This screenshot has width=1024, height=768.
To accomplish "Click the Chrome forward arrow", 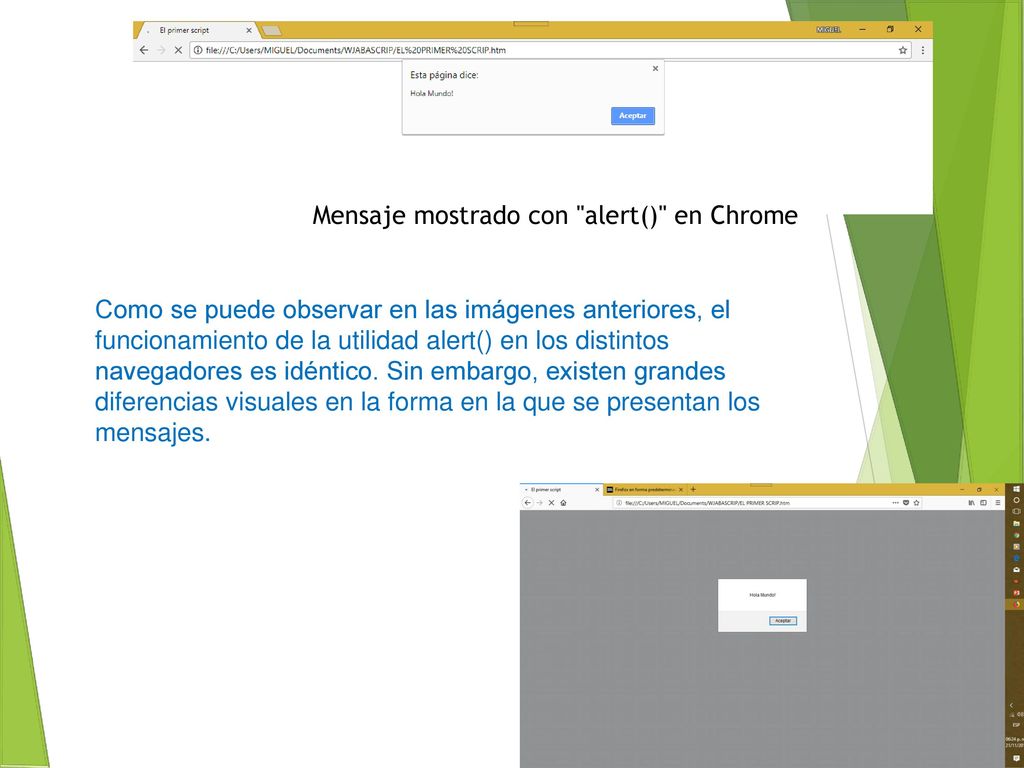I will point(161,50).
